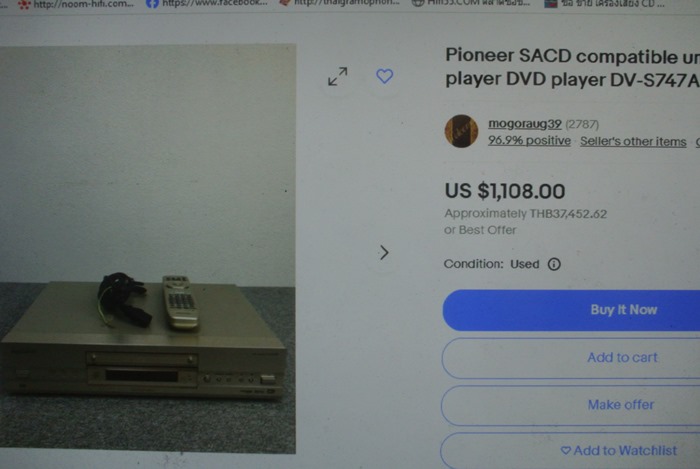Screen dimensions: 700x469
Task: Toggle the heart watchlist icon on image
Action: 384,76
